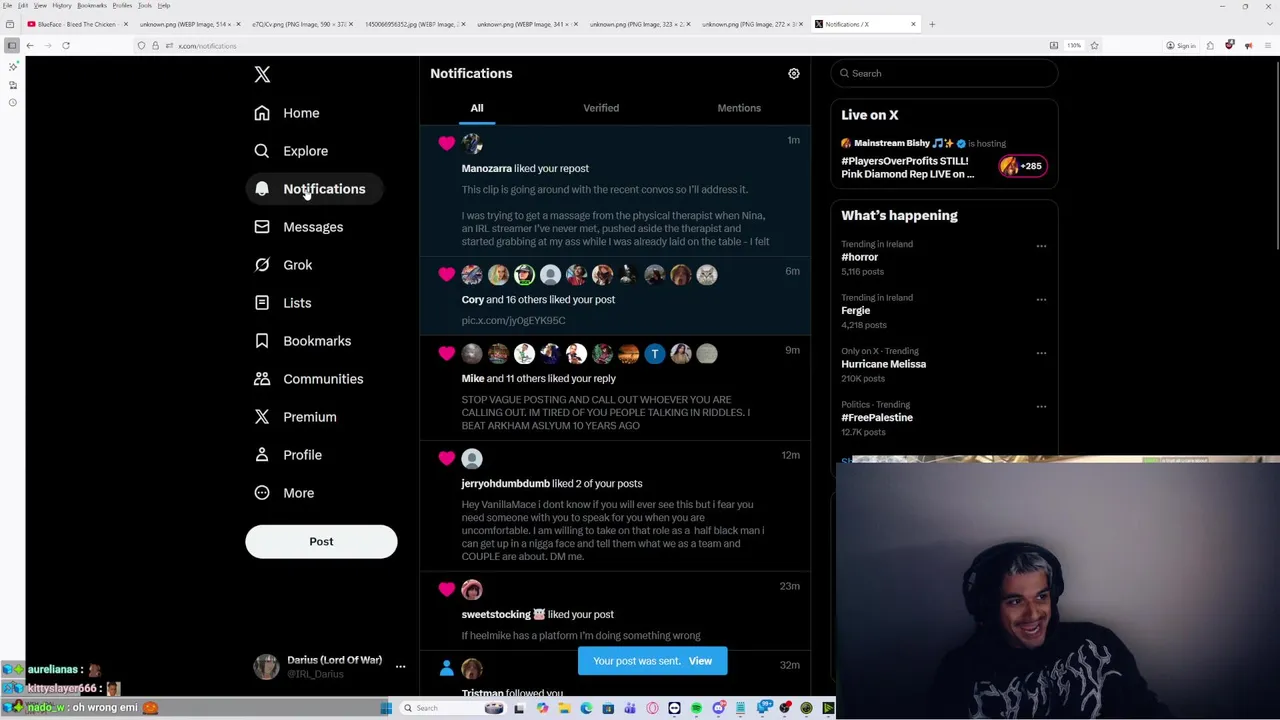
Task: Switch to the All notifications tab
Action: [x=477, y=108]
